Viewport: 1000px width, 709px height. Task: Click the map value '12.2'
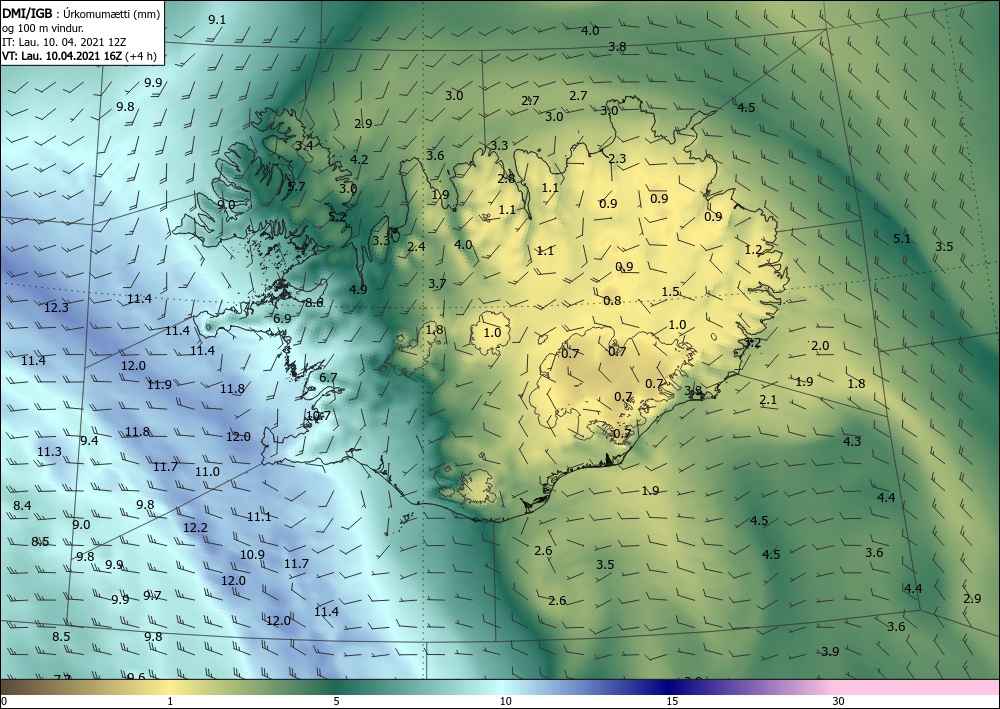195,528
